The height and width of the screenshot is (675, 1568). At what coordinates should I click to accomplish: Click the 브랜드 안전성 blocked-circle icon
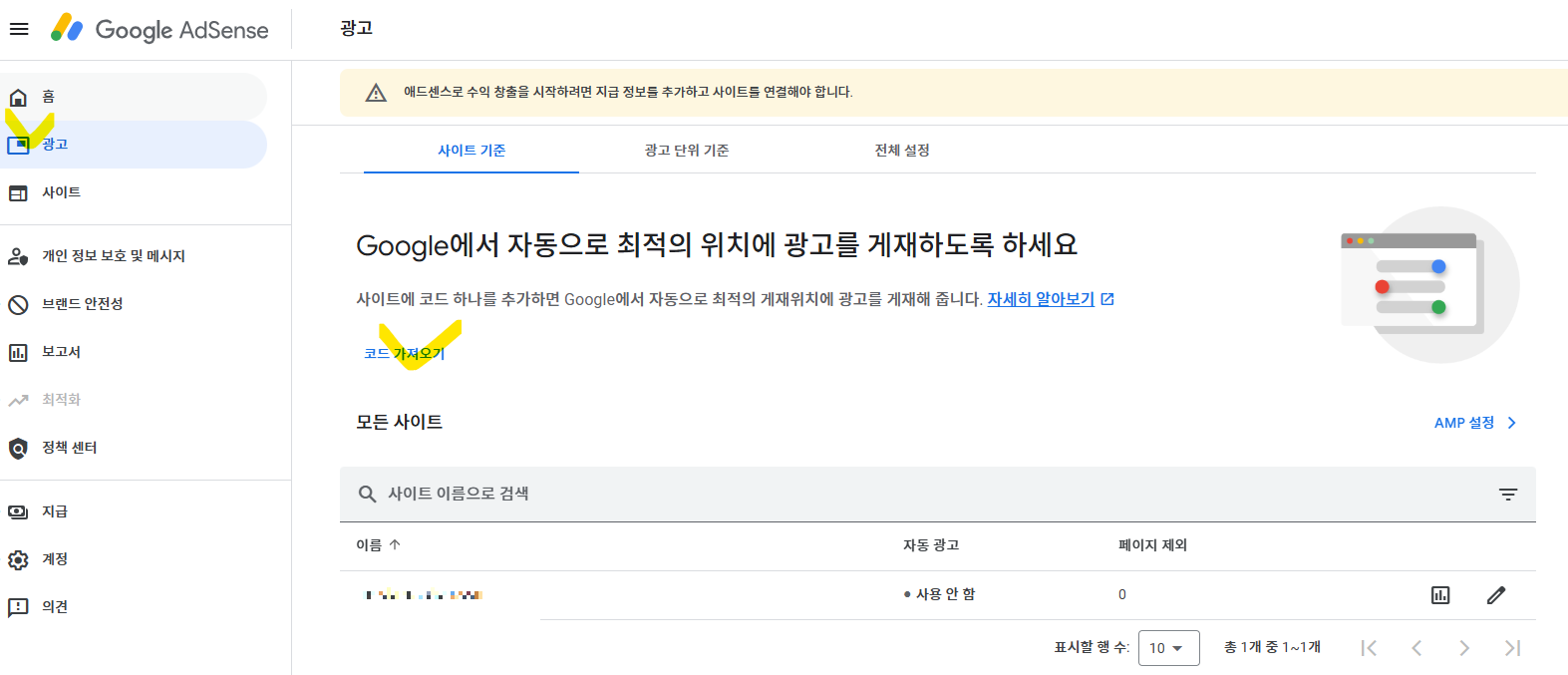(18, 304)
